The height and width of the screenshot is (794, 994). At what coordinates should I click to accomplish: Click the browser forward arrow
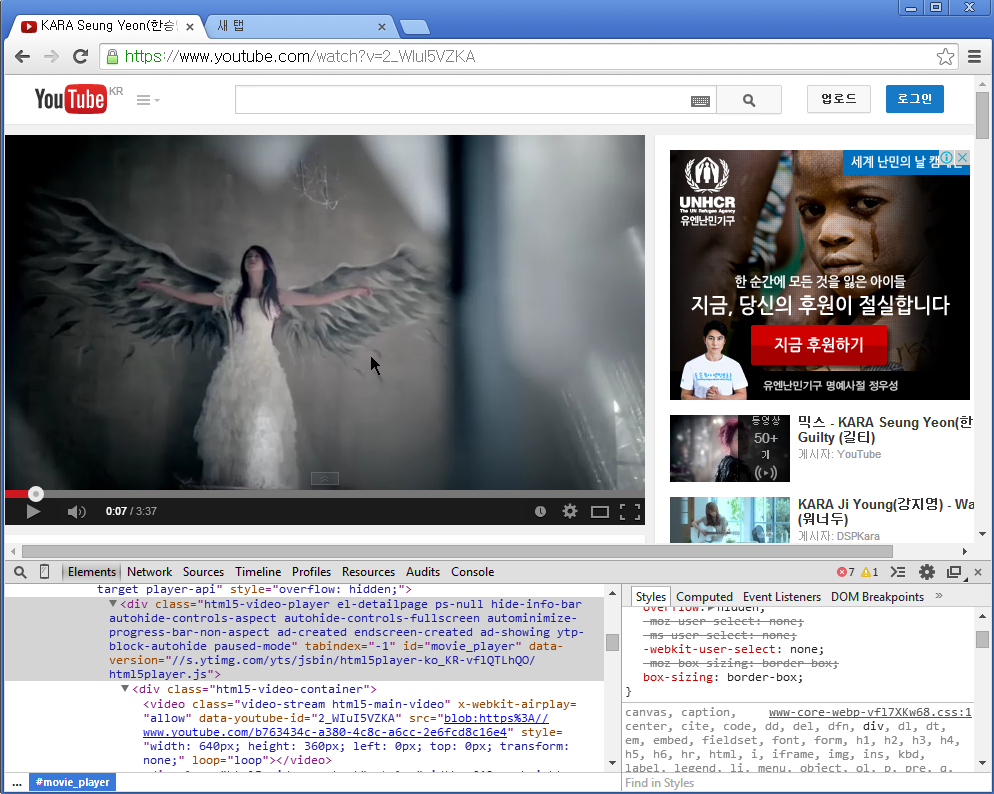click(51, 56)
